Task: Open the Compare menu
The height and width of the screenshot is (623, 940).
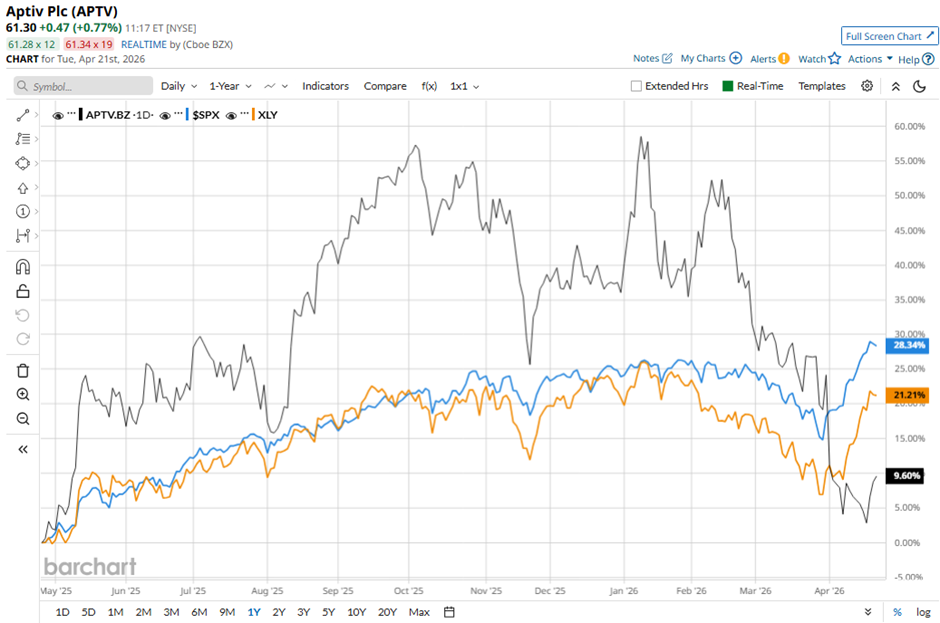Action: click(385, 86)
